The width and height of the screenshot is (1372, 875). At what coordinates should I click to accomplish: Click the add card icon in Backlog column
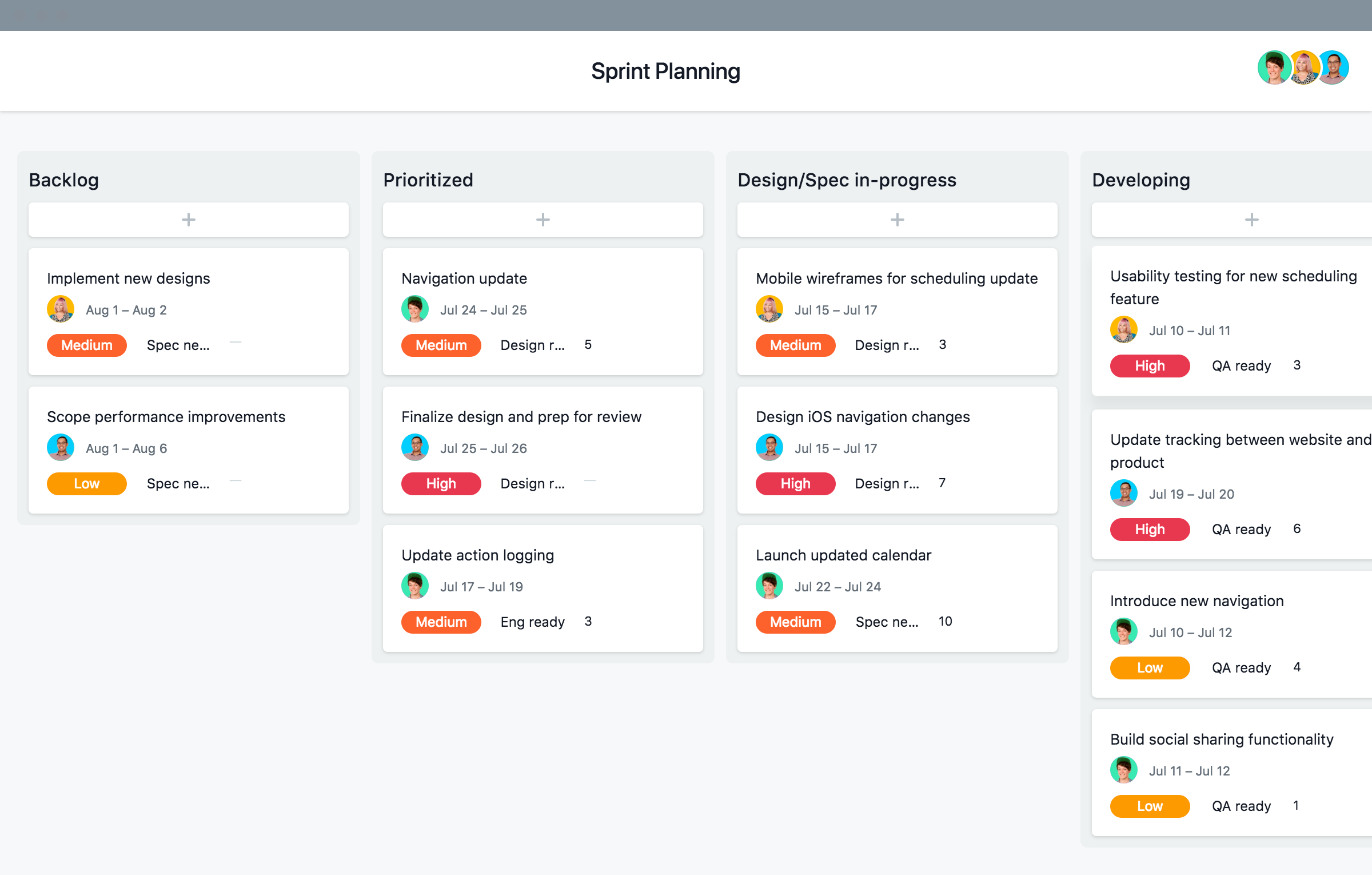pyautogui.click(x=189, y=219)
